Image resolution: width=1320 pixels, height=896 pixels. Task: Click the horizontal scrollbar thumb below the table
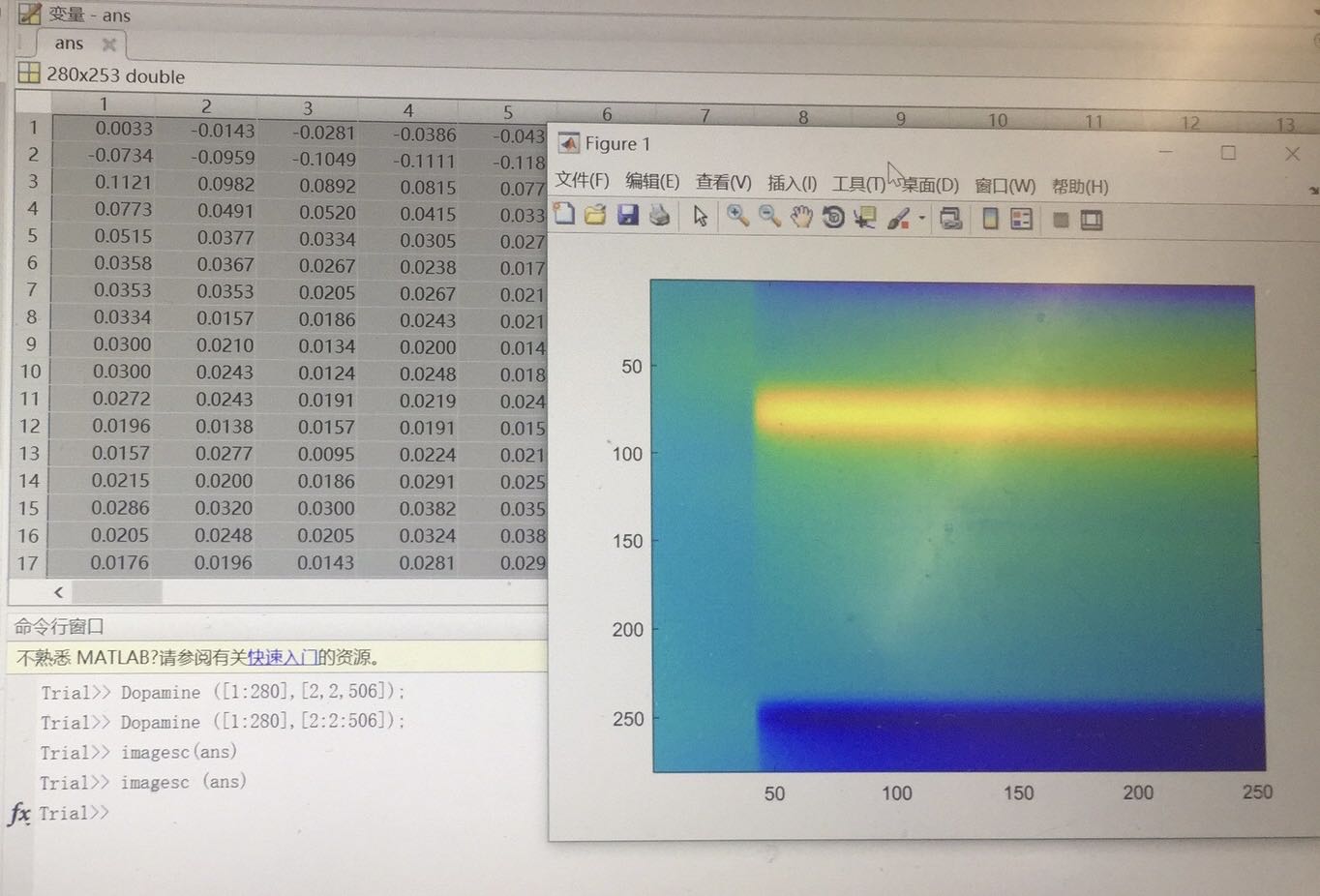pos(117,592)
